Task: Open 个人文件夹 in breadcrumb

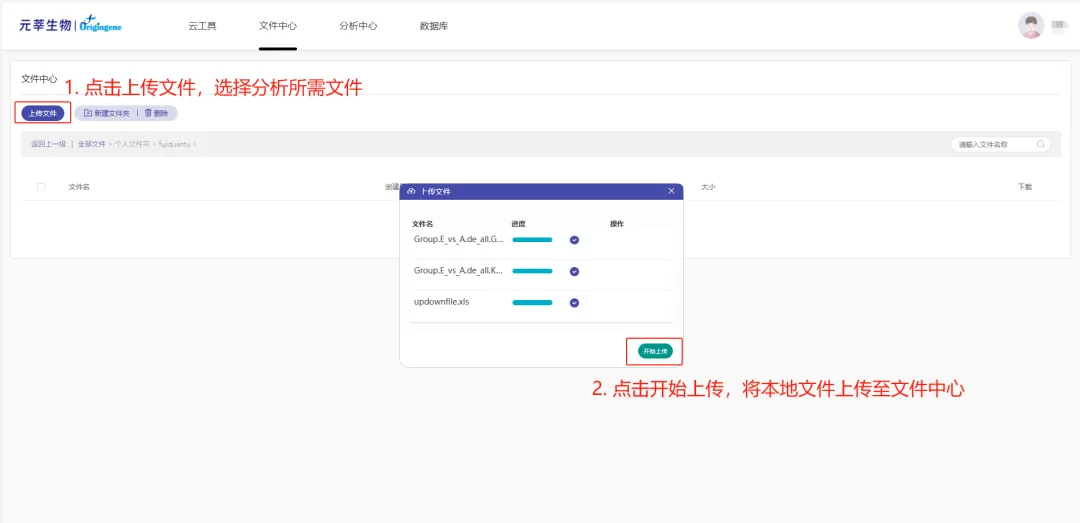Action: 132,144
